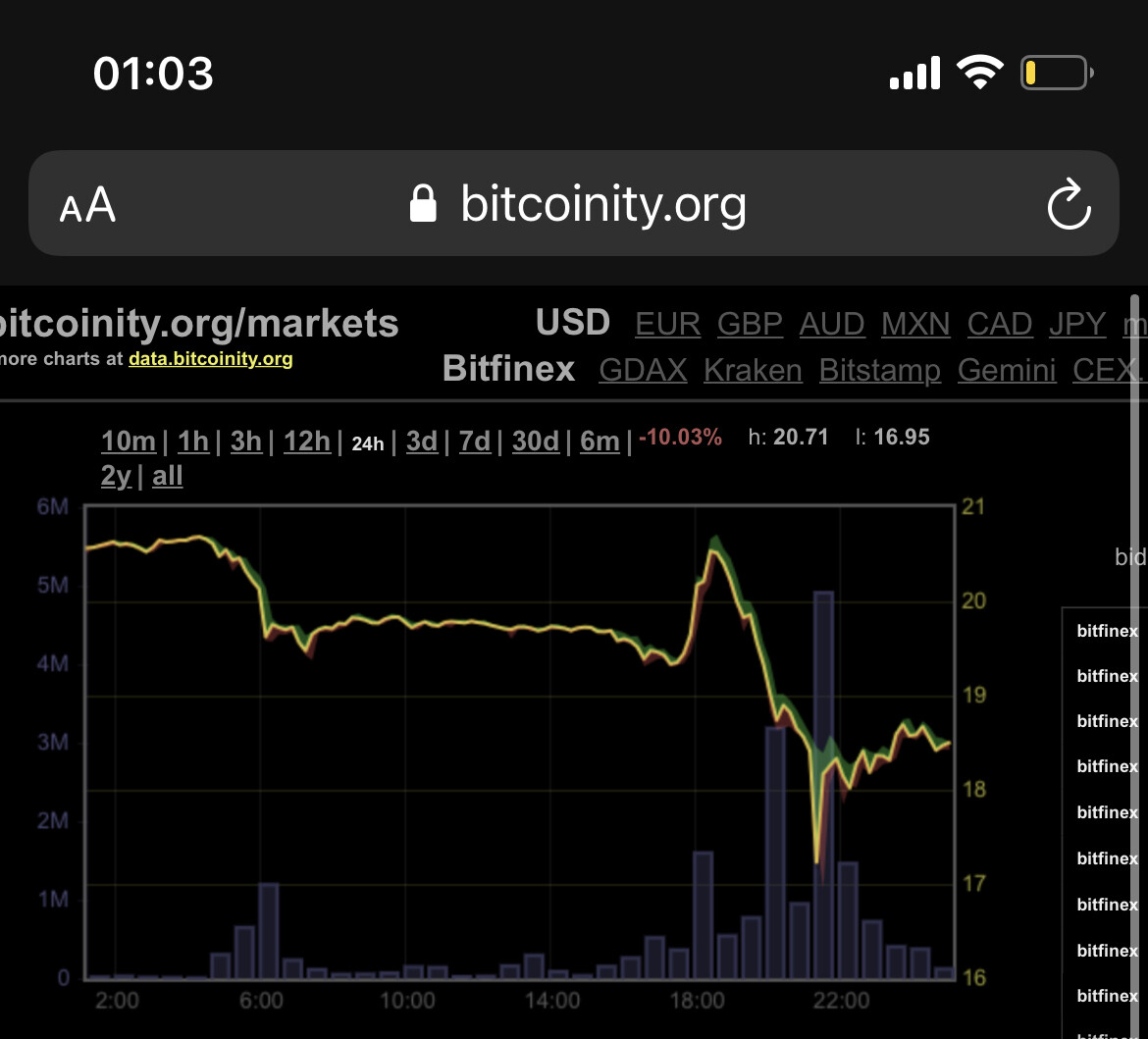This screenshot has height=1039, width=1148.
Task: Switch chart range to 2y
Action: [116, 477]
